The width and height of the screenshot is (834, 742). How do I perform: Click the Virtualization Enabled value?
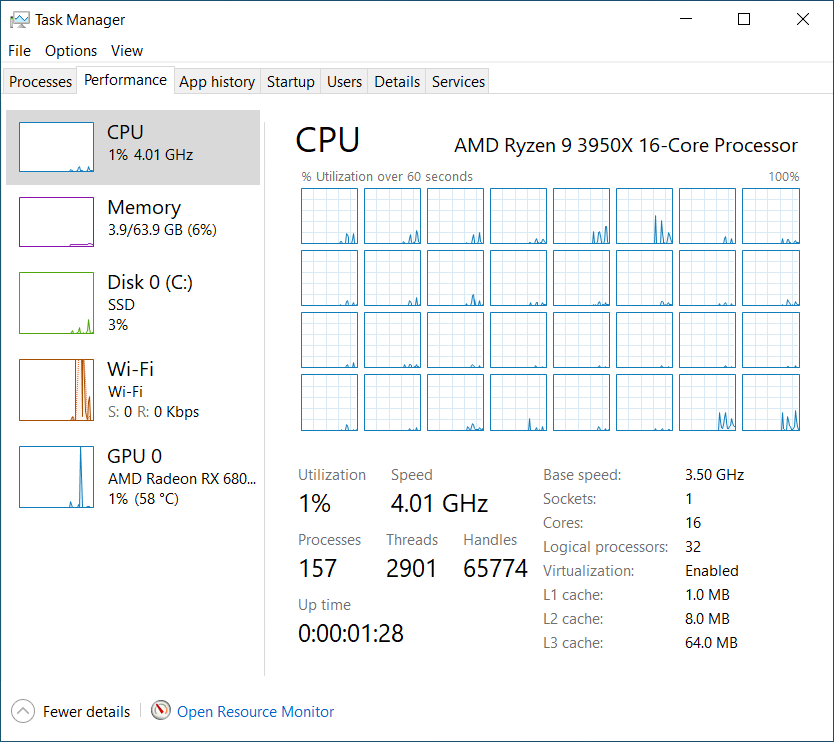(712, 571)
